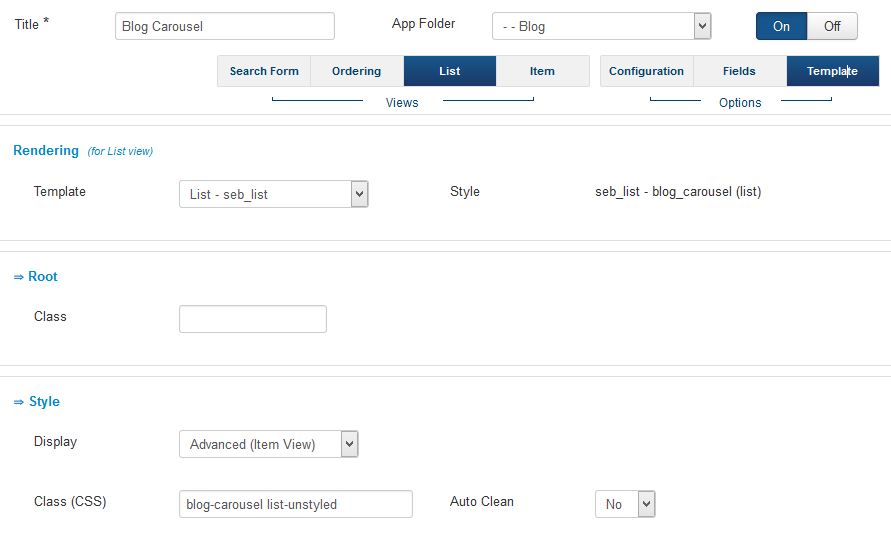The image size is (891, 548).
Task: Expand the Auto Clean dropdown
Action: click(x=625, y=504)
